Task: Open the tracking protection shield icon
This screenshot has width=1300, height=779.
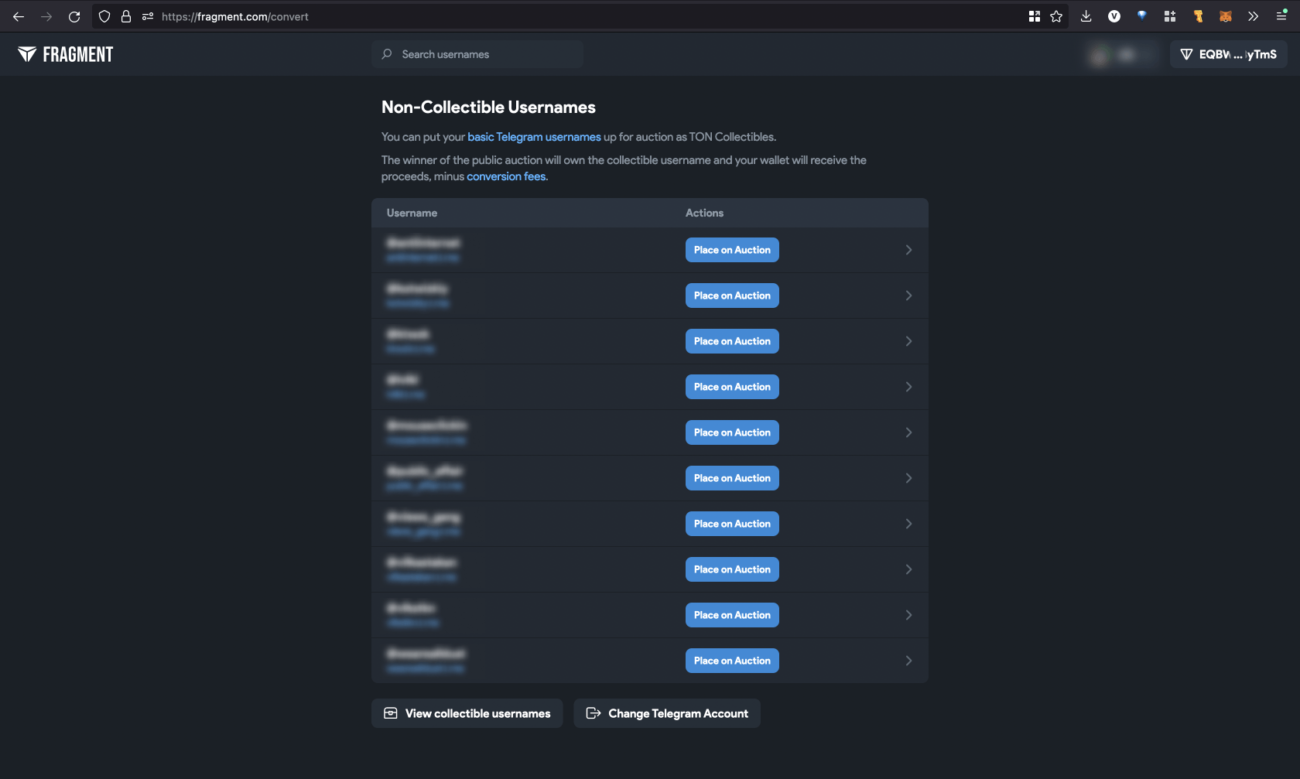Action: pyautogui.click(x=103, y=16)
